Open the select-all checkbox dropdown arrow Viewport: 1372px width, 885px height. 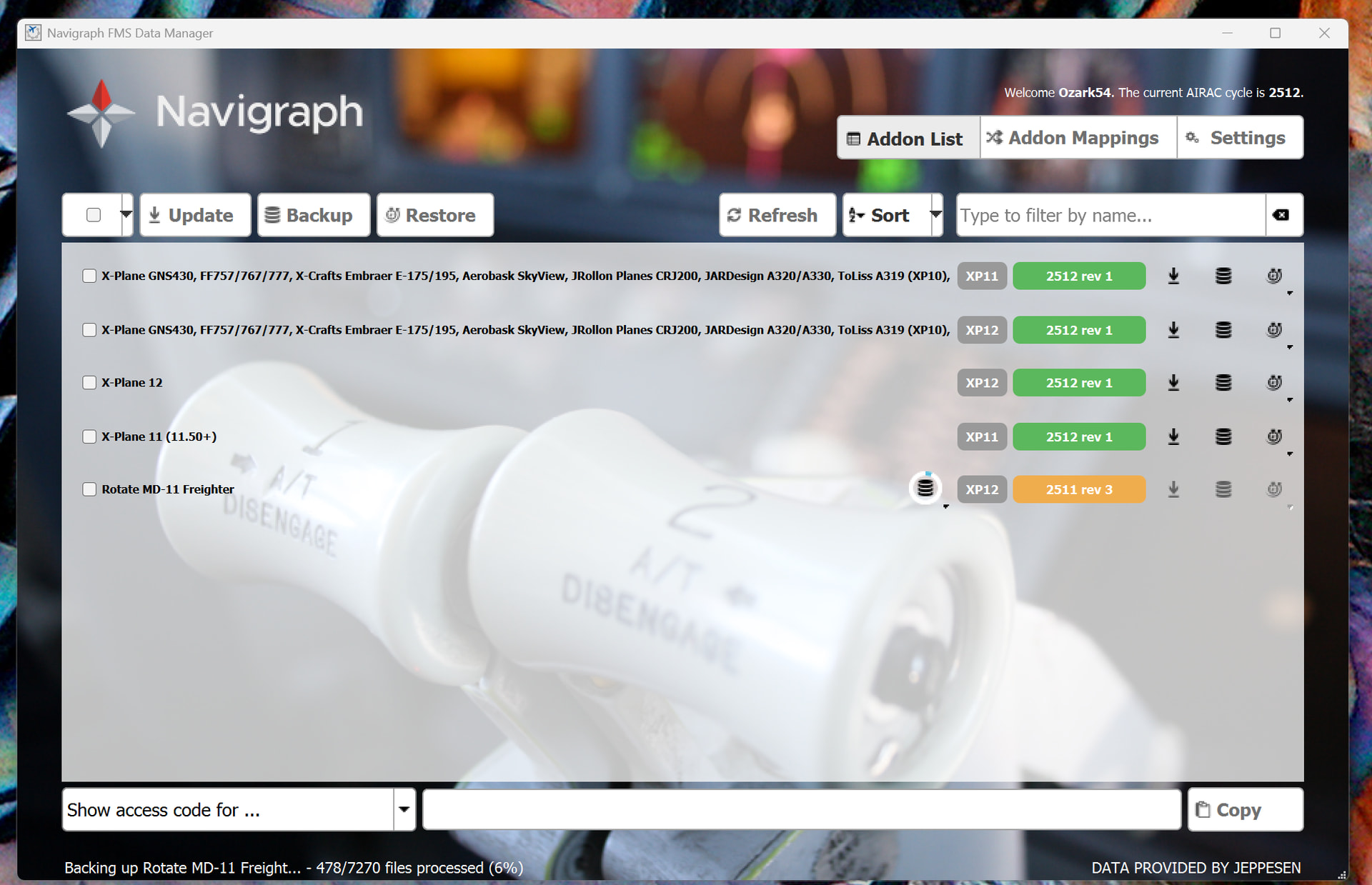click(x=126, y=215)
